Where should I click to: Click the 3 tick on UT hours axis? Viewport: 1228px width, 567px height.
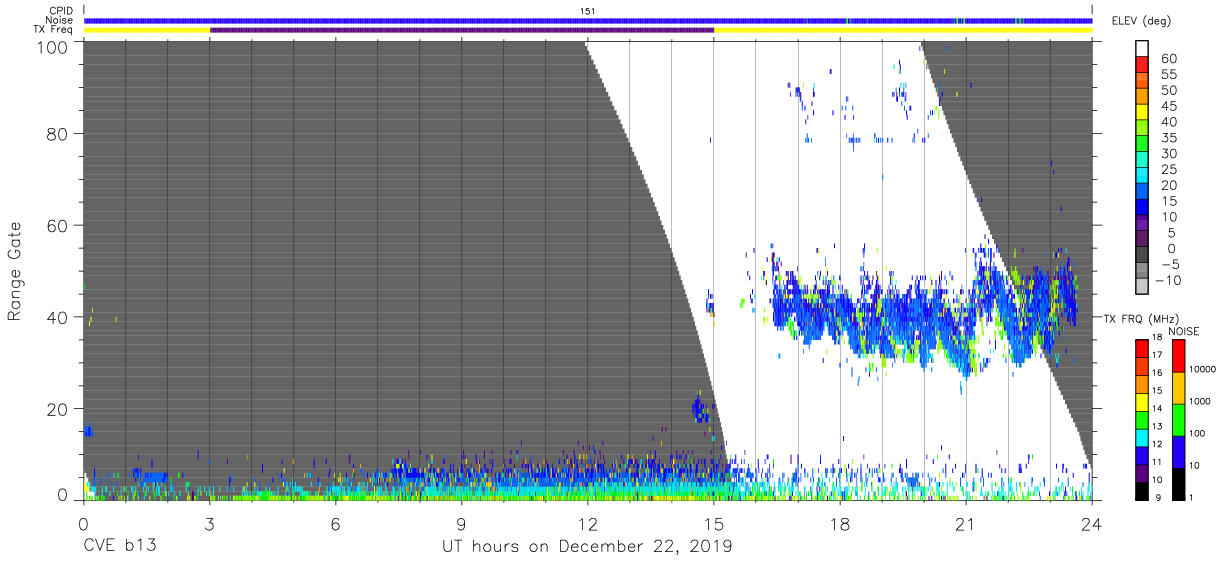(209, 524)
